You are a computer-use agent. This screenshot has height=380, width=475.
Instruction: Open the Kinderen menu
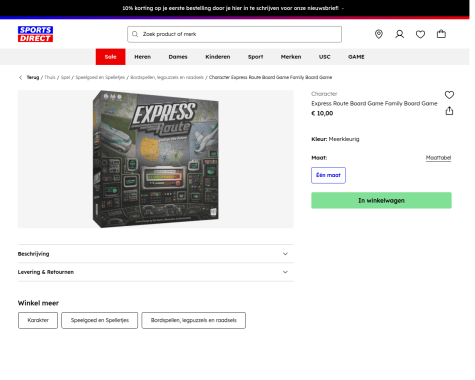coord(218,57)
